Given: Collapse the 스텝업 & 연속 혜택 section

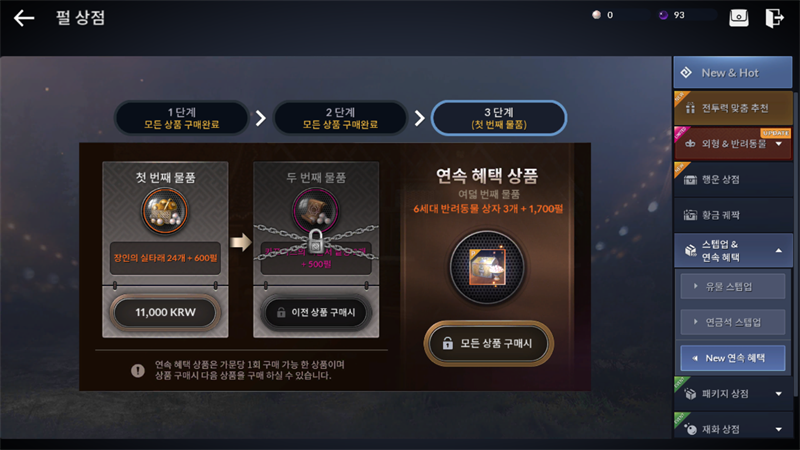Looking at the screenshot, I should (x=779, y=251).
